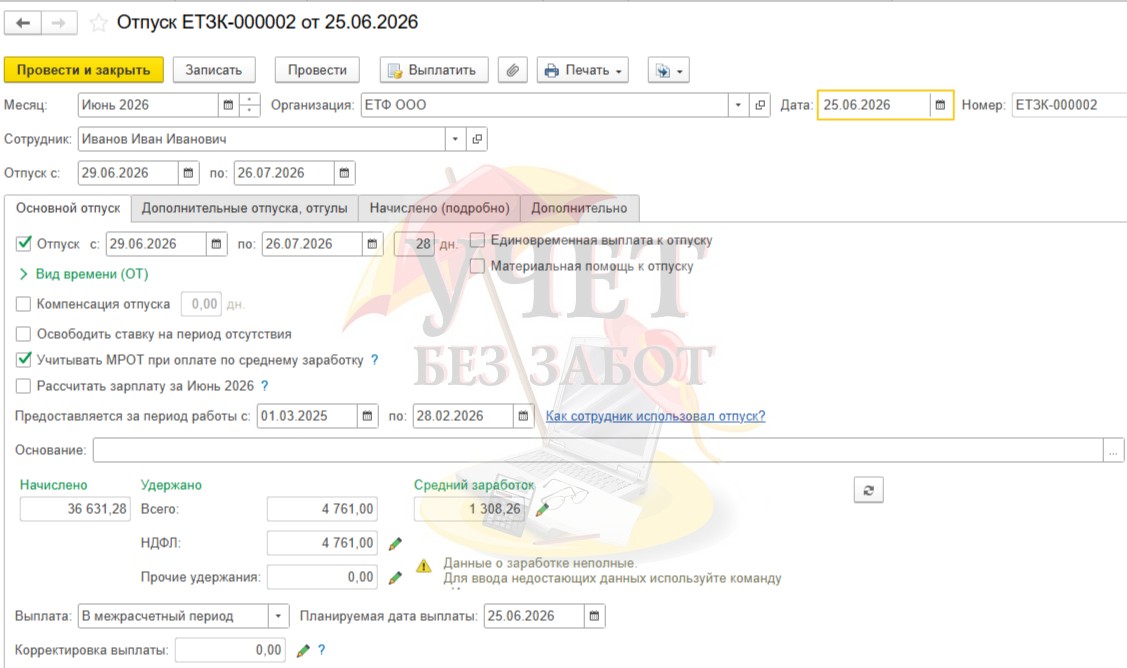1127x668 pixels.
Task: Go back with the left arrow button
Action: point(23,23)
